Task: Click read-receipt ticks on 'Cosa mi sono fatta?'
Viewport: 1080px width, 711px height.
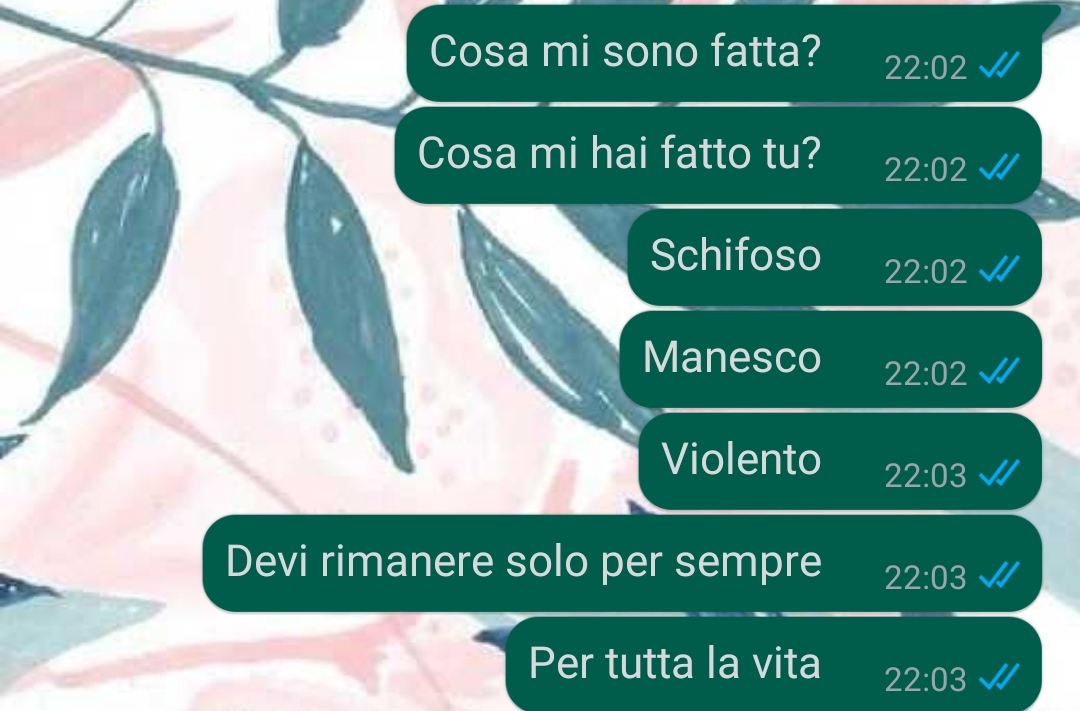Action: coord(999,65)
